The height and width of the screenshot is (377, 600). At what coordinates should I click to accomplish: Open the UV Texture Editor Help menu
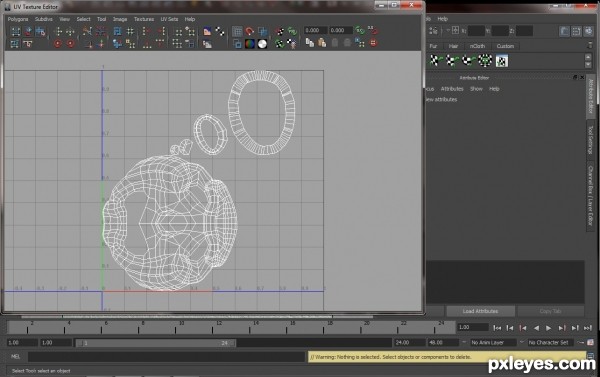click(190, 19)
